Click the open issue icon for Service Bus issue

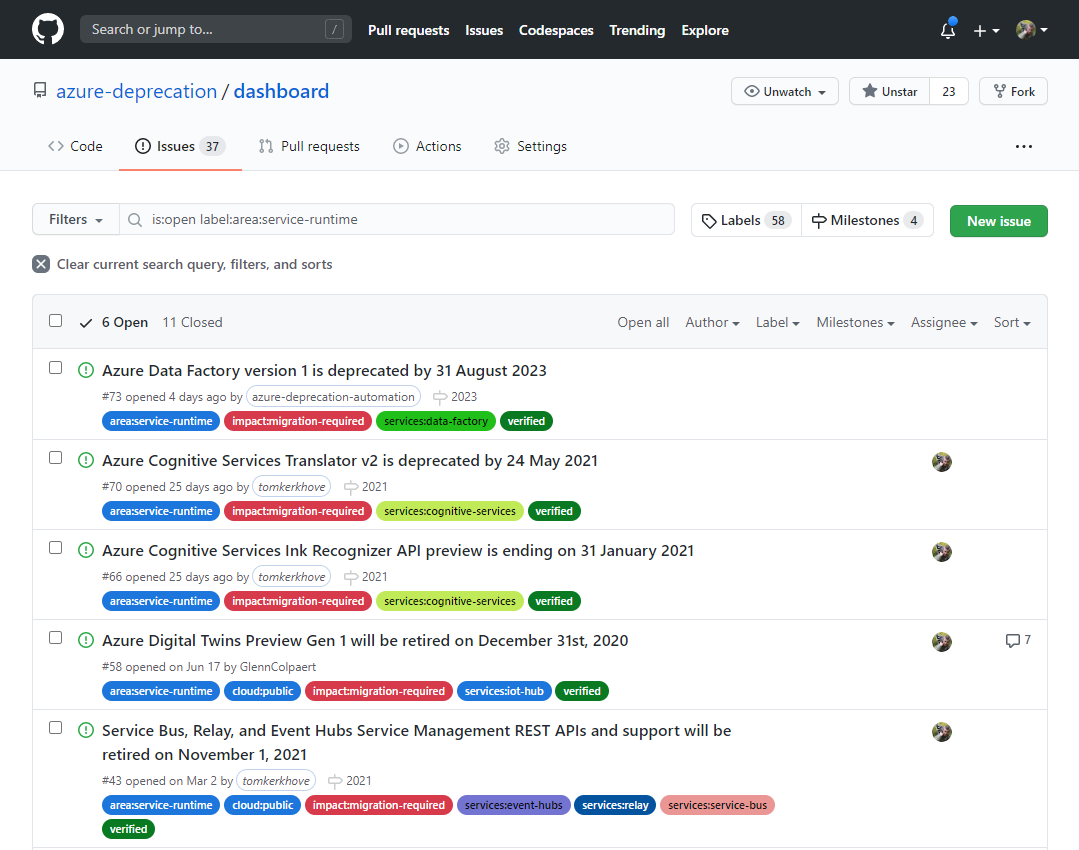pos(85,731)
